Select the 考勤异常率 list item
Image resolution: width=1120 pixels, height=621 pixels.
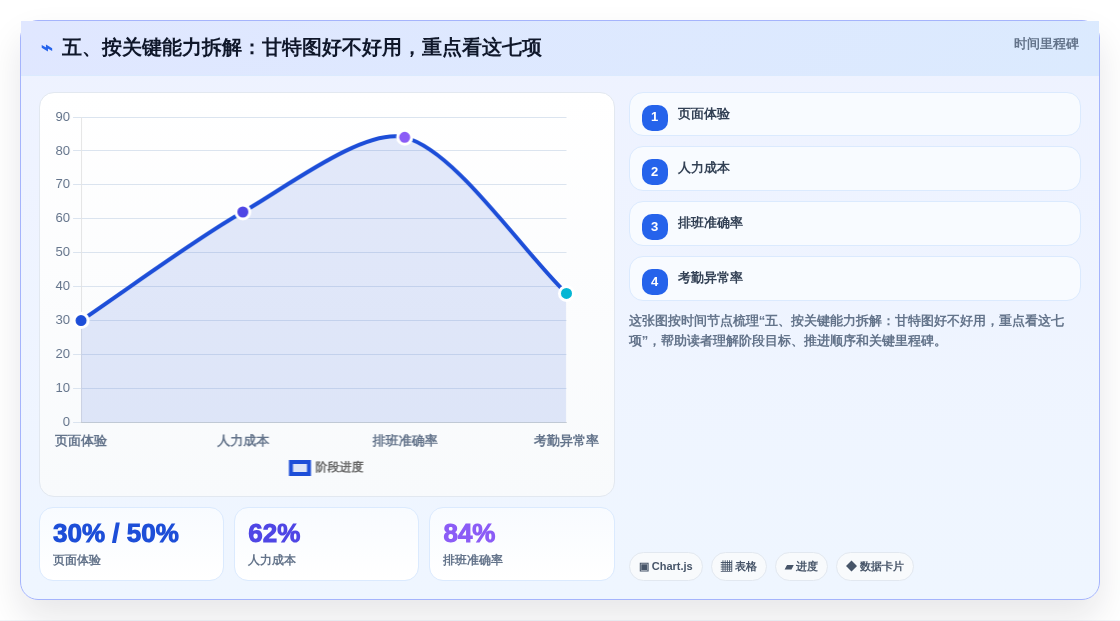coord(854,279)
